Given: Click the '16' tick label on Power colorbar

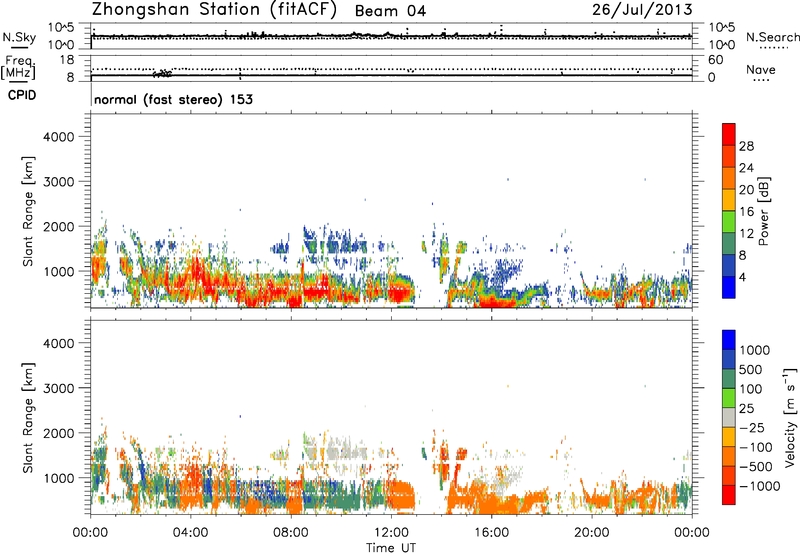Looking at the screenshot, I should (x=746, y=212).
